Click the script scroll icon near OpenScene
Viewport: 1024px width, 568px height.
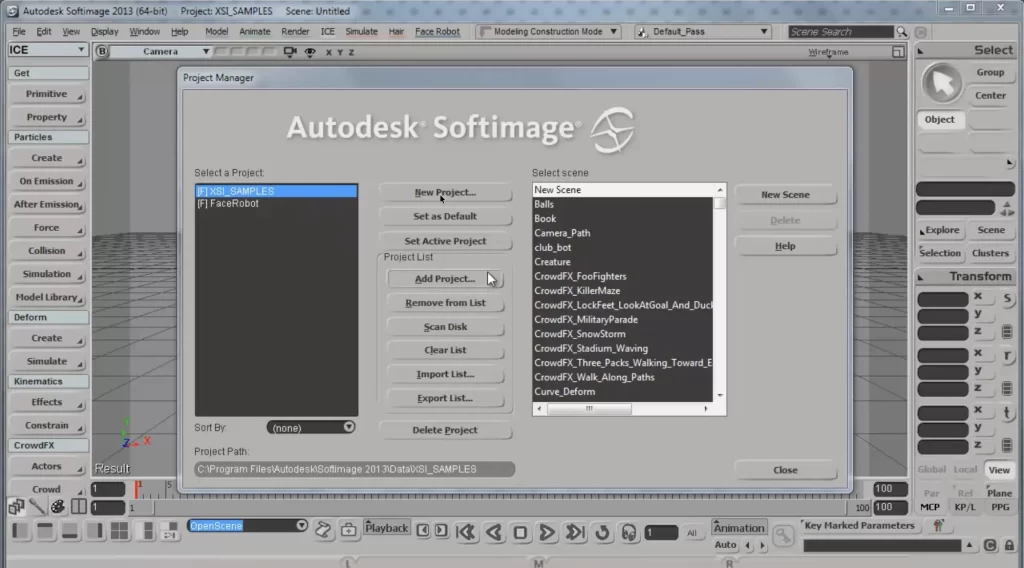pos(323,529)
